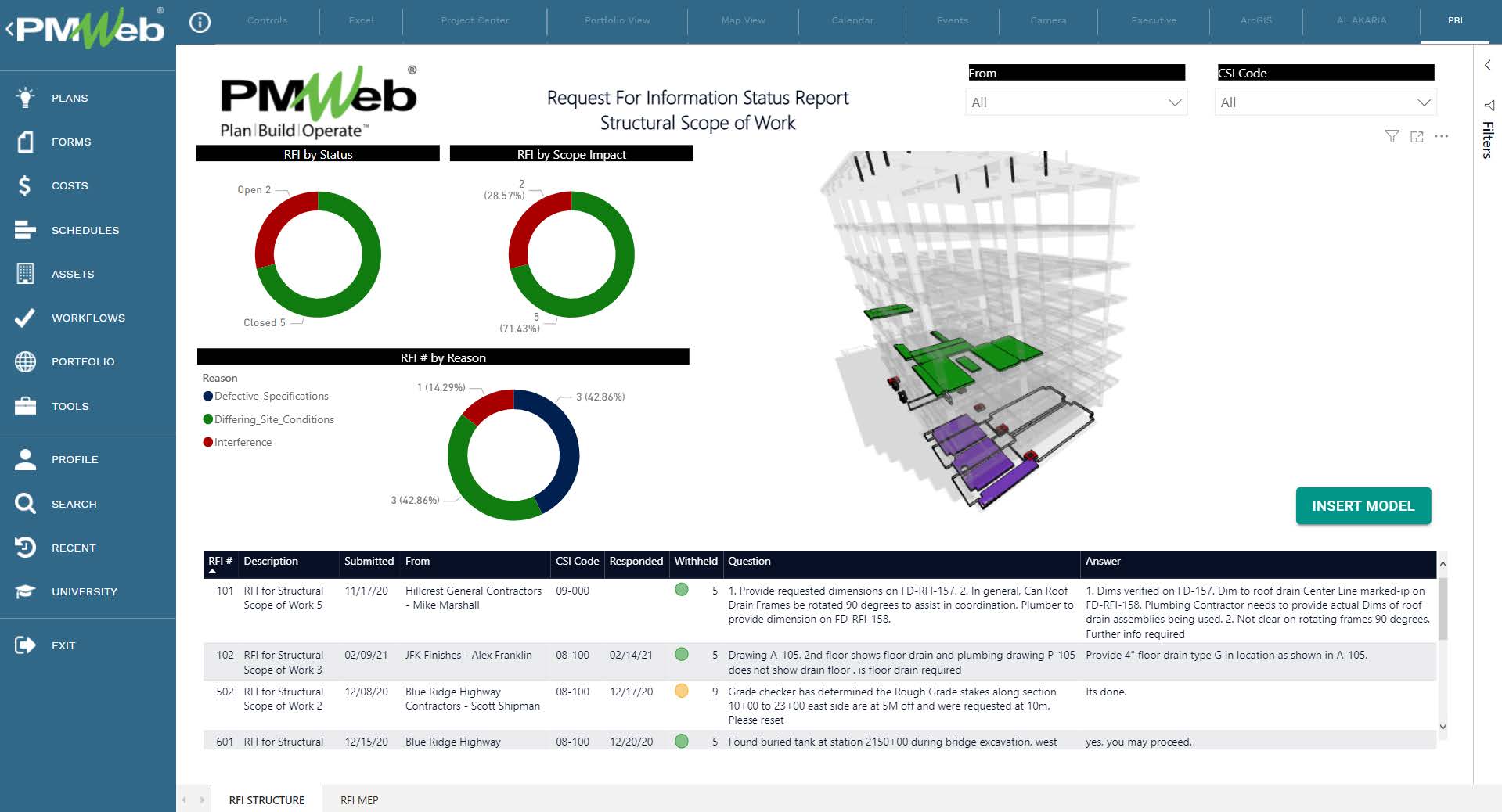
Task: Collapse sidebar via PMWeb logo arrow
Action: click(x=9, y=30)
